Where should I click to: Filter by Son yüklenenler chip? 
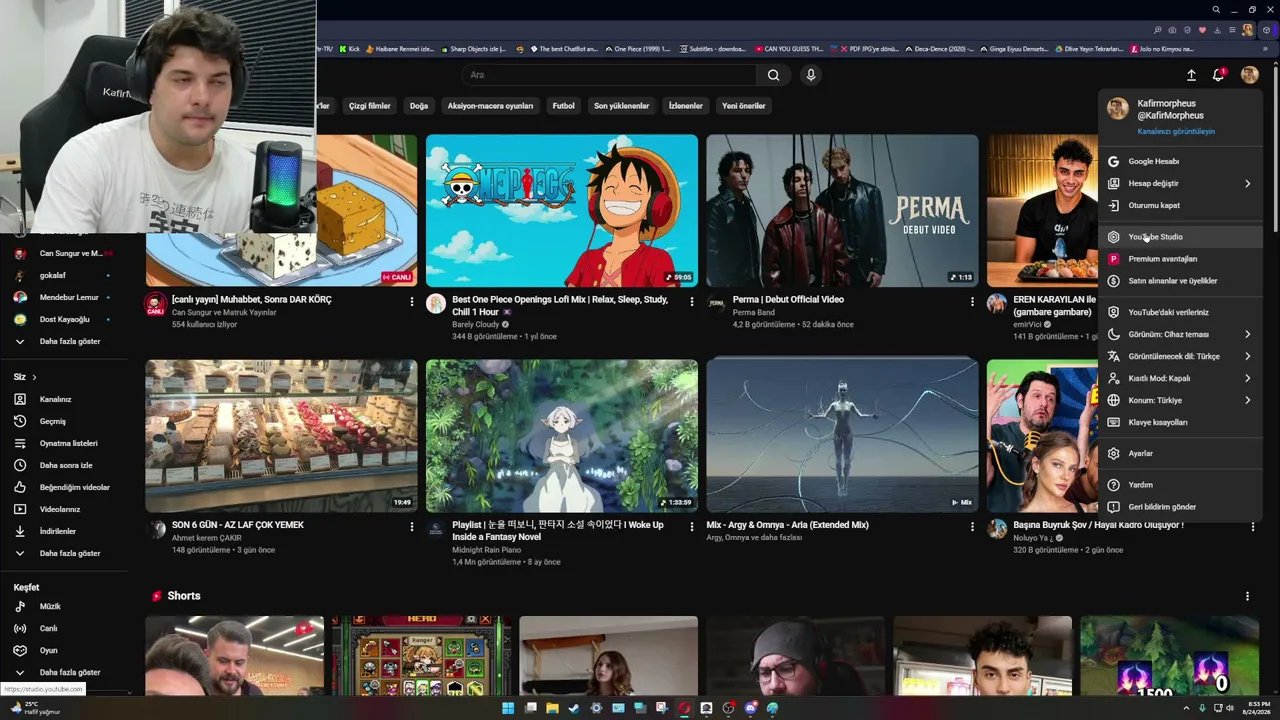[x=622, y=106]
